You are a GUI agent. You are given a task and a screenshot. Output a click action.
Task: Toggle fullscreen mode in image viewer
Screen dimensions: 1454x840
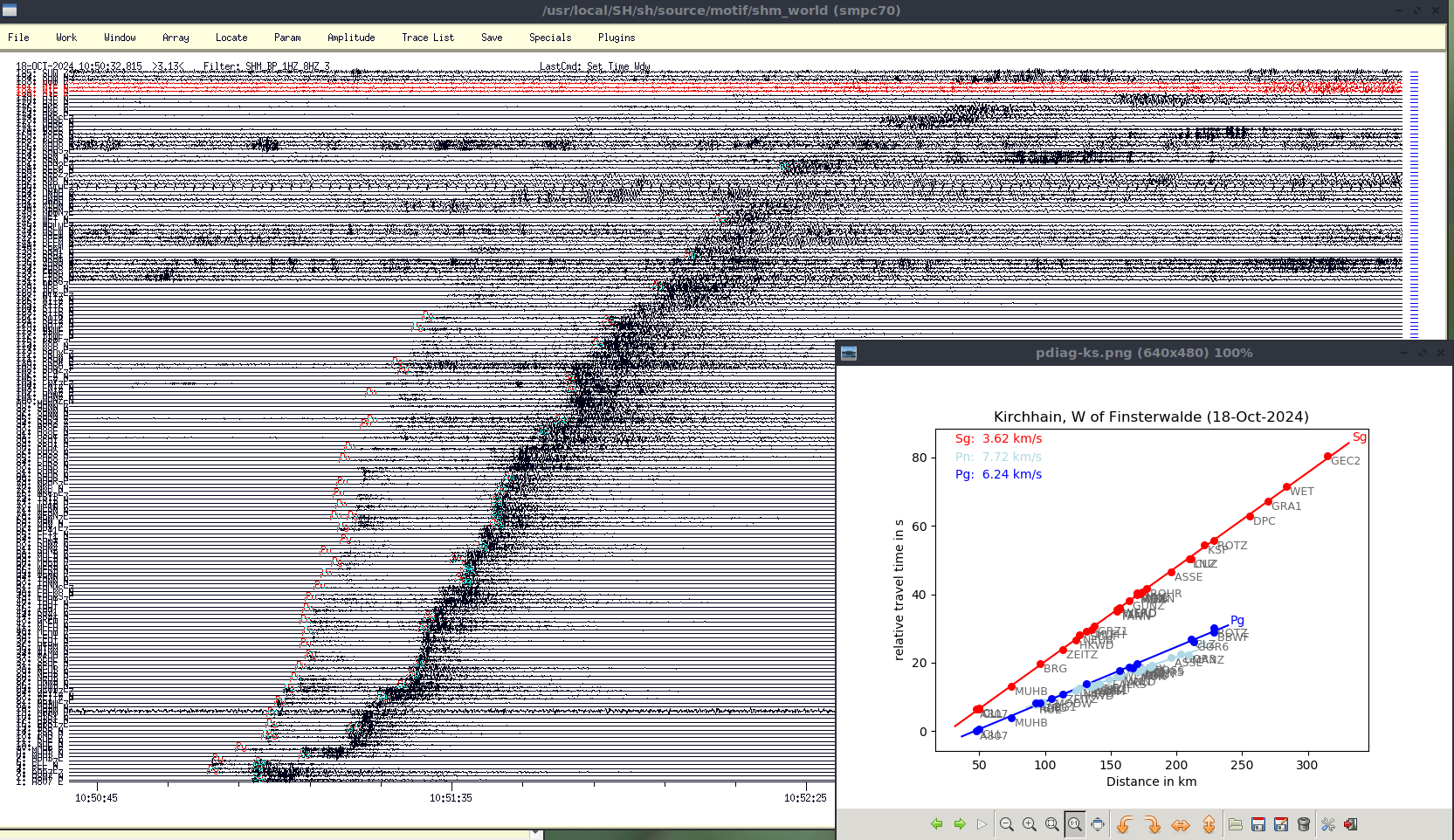click(1098, 824)
